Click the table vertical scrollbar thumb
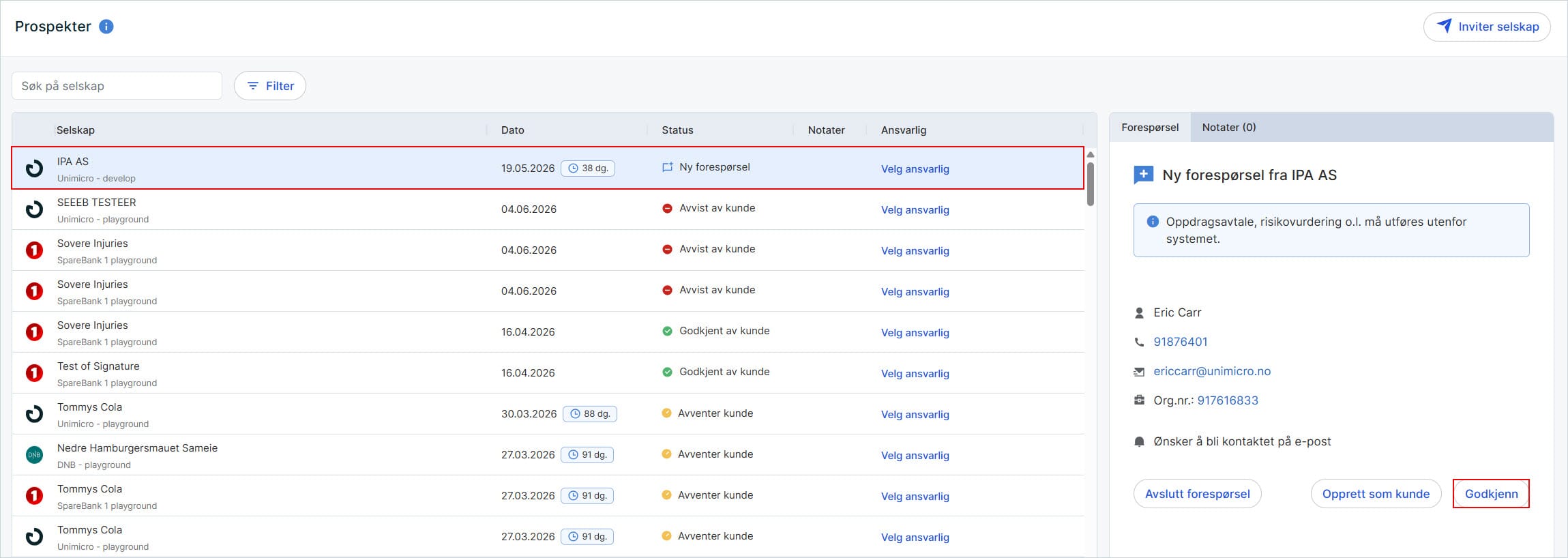Screen dimensions: 1568x558 pos(1091,183)
